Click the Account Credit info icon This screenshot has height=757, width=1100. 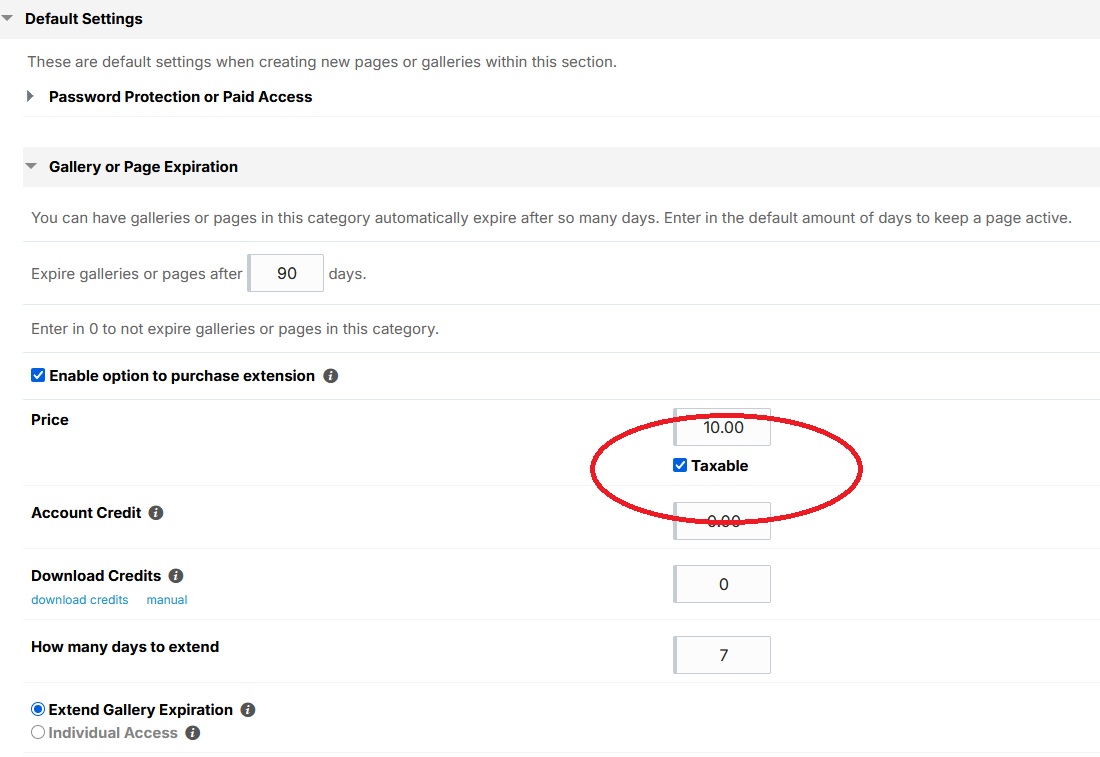pos(156,513)
